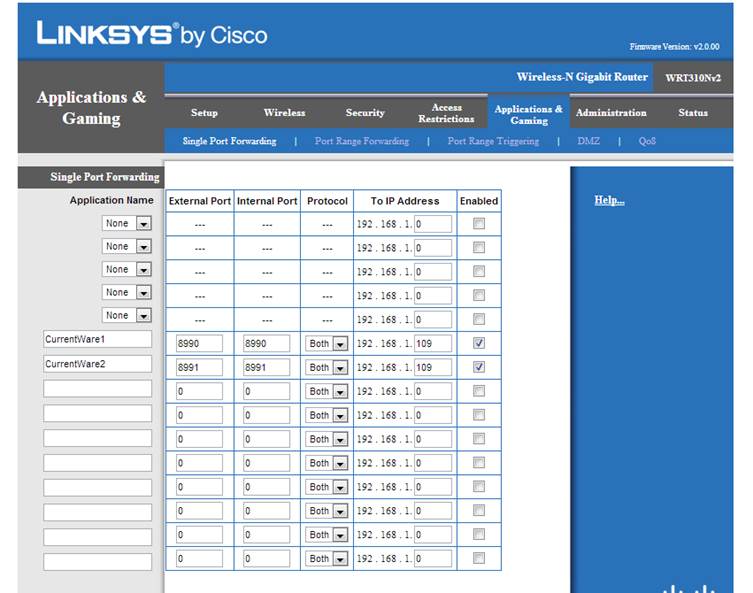Screen dimensions: 753x593
Task: Go to Port Range Triggering subpage
Action: [x=493, y=141]
